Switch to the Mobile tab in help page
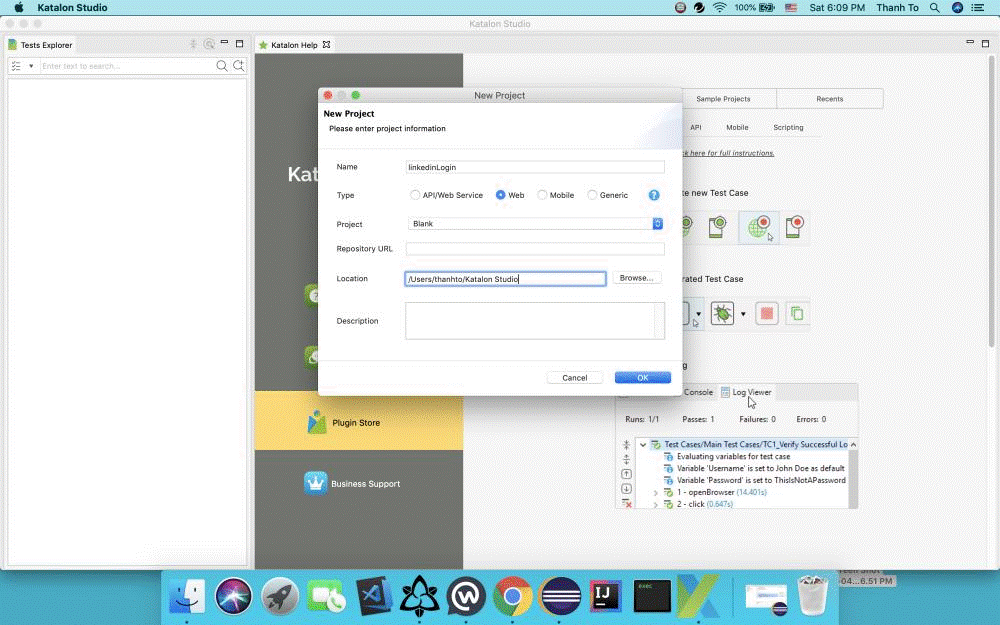 pos(737,128)
